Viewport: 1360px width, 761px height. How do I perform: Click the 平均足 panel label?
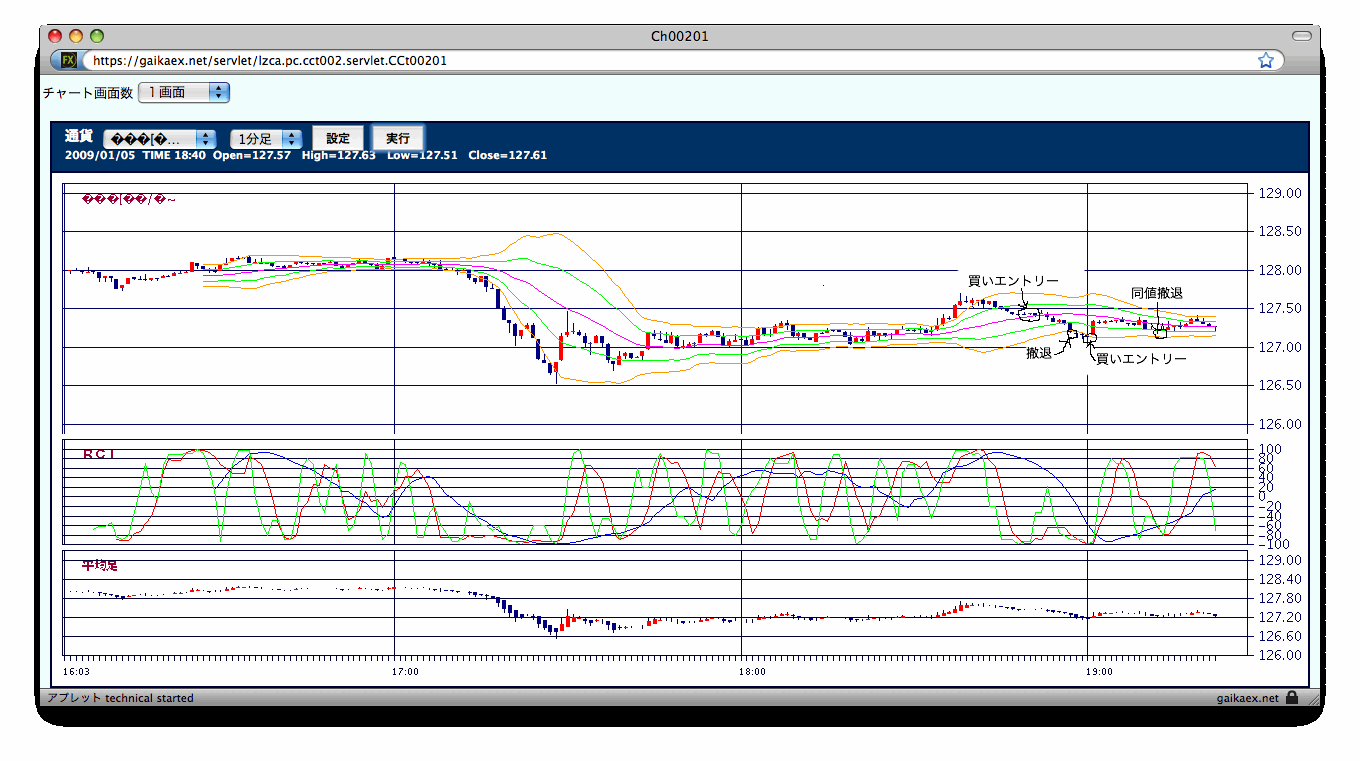click(99, 565)
